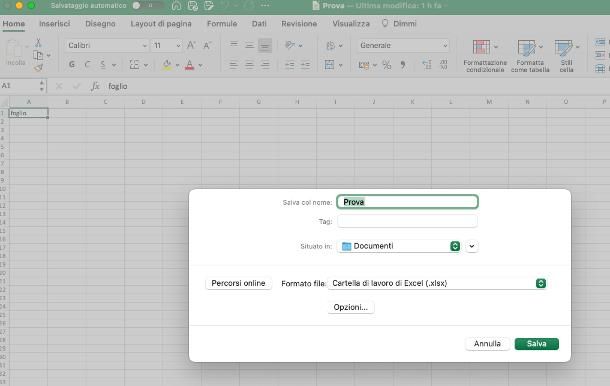Open the Generale number format dropdown

[403, 46]
